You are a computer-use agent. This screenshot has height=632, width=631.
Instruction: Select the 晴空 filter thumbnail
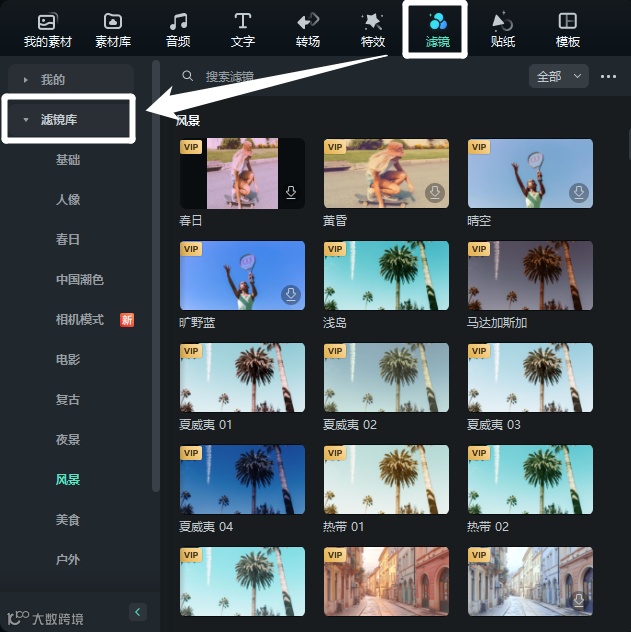point(530,173)
